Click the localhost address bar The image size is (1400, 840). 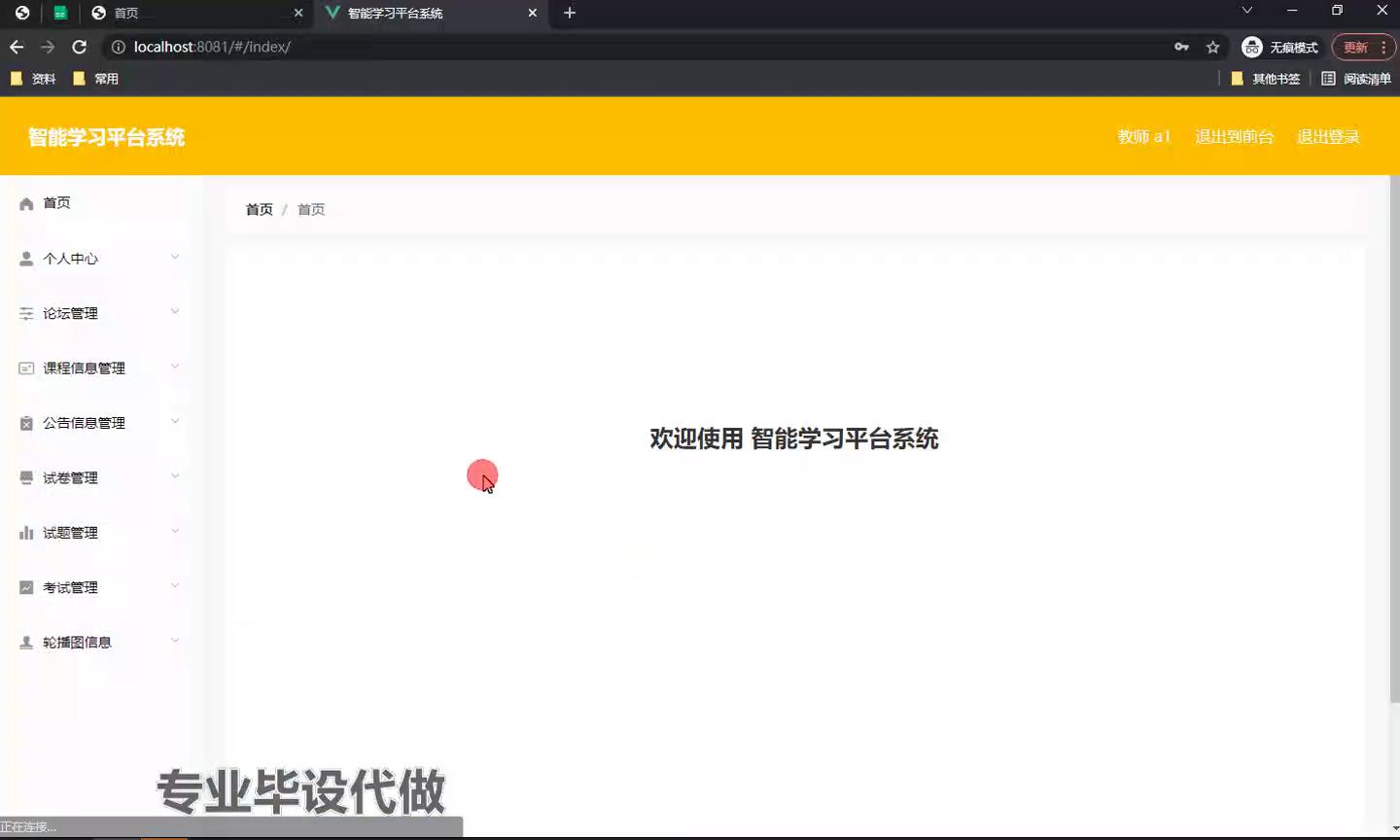coord(642,47)
